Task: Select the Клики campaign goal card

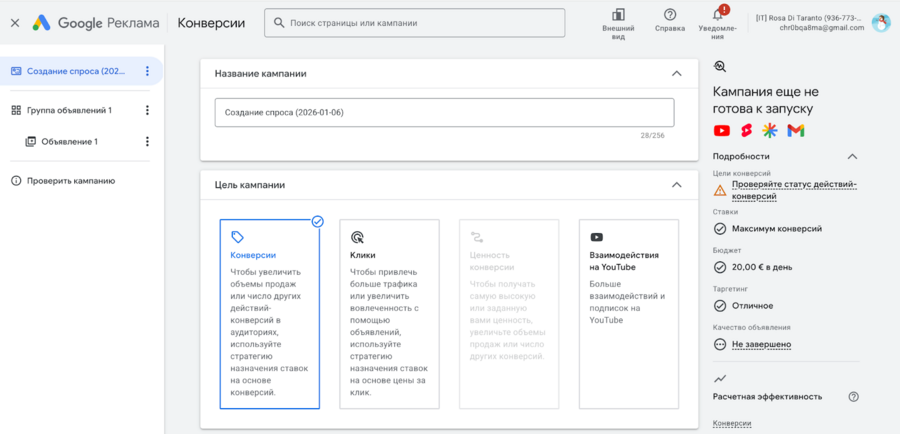Action: pyautogui.click(x=389, y=314)
